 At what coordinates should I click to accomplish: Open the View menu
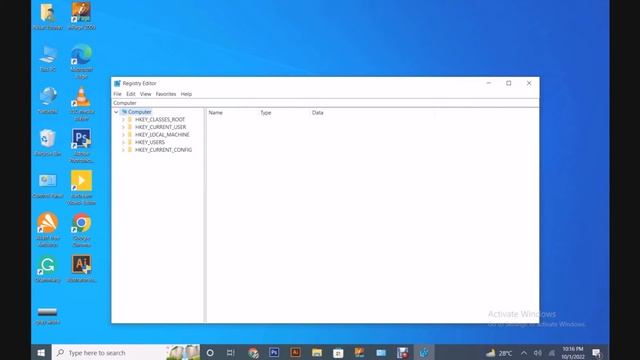pos(145,94)
